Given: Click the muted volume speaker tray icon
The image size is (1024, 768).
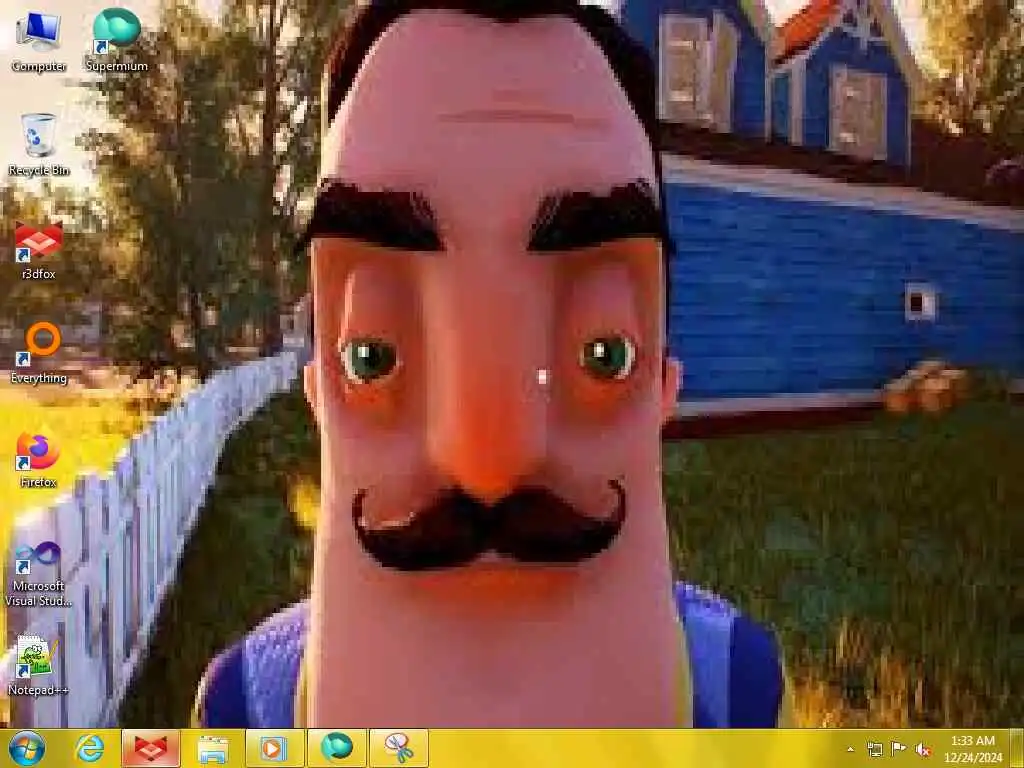Looking at the screenshot, I should pyautogui.click(x=923, y=750).
